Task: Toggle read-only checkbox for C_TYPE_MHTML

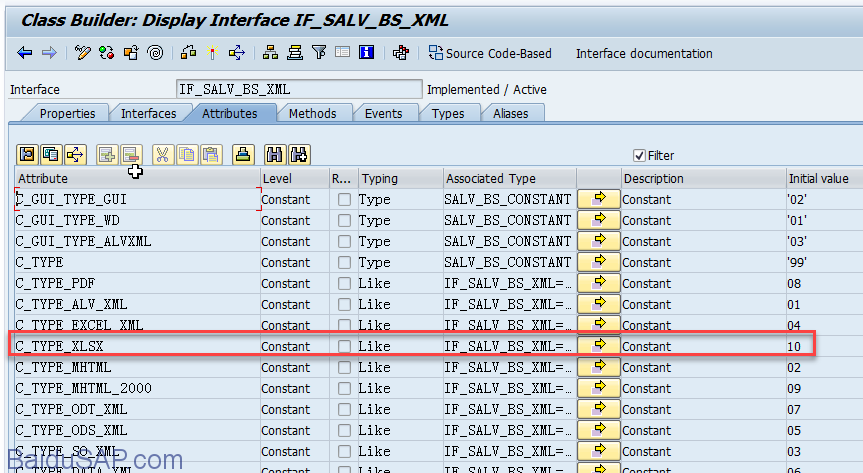Action: tap(345, 367)
